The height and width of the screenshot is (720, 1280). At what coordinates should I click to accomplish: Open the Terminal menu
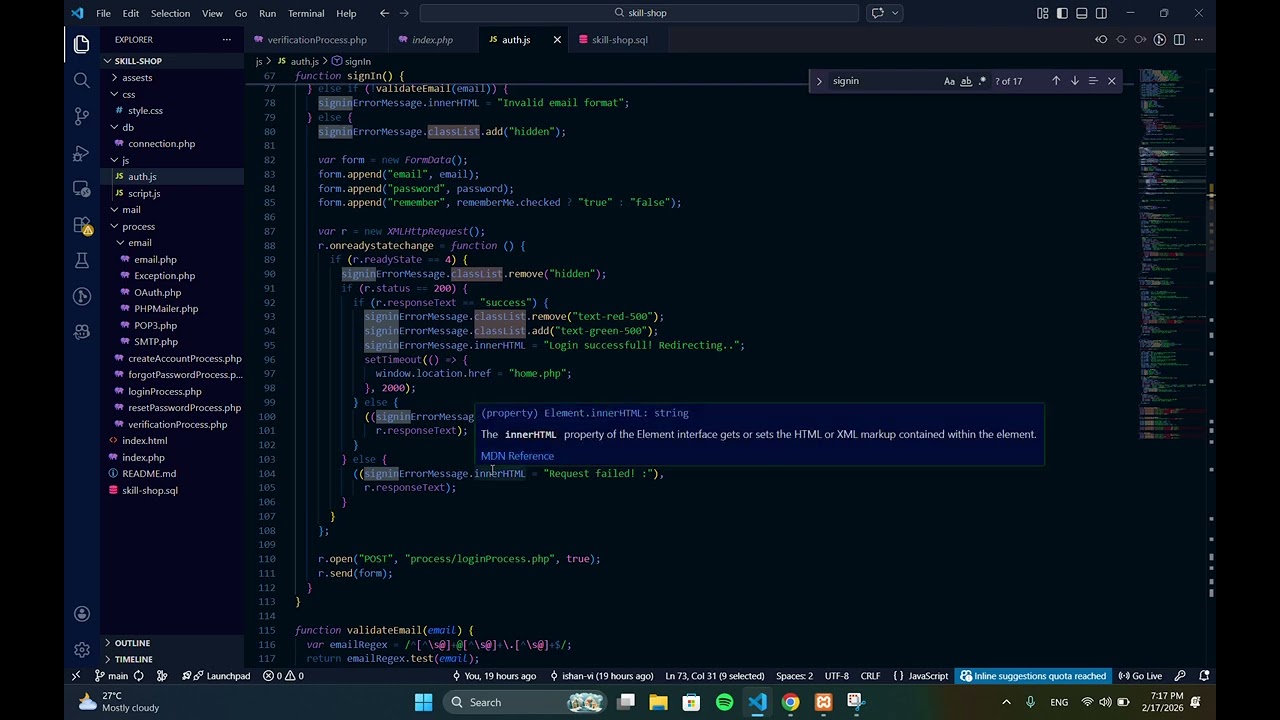[305, 13]
